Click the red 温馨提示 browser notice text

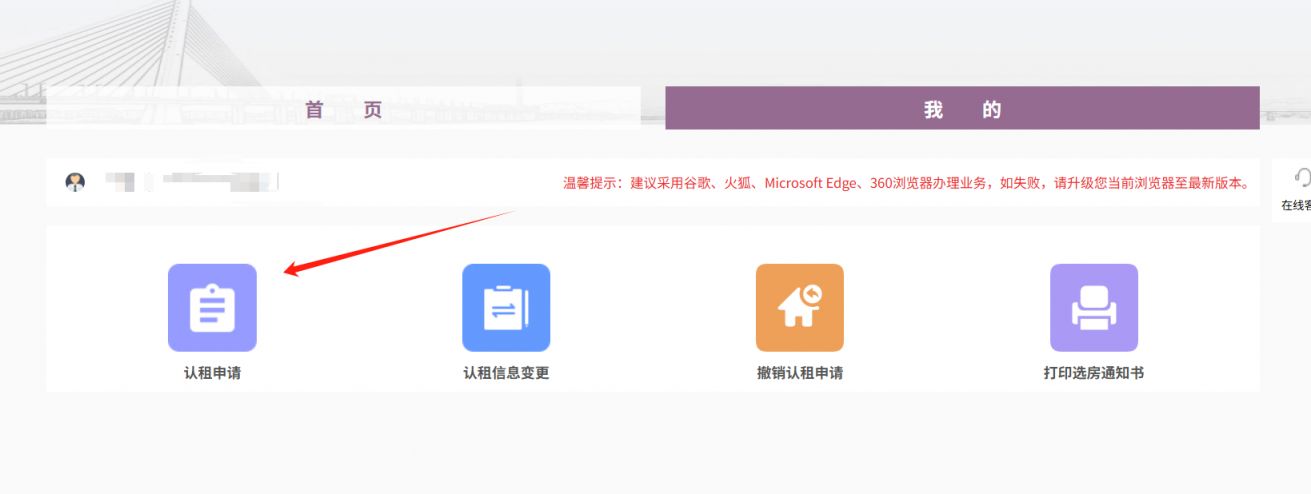click(907, 183)
